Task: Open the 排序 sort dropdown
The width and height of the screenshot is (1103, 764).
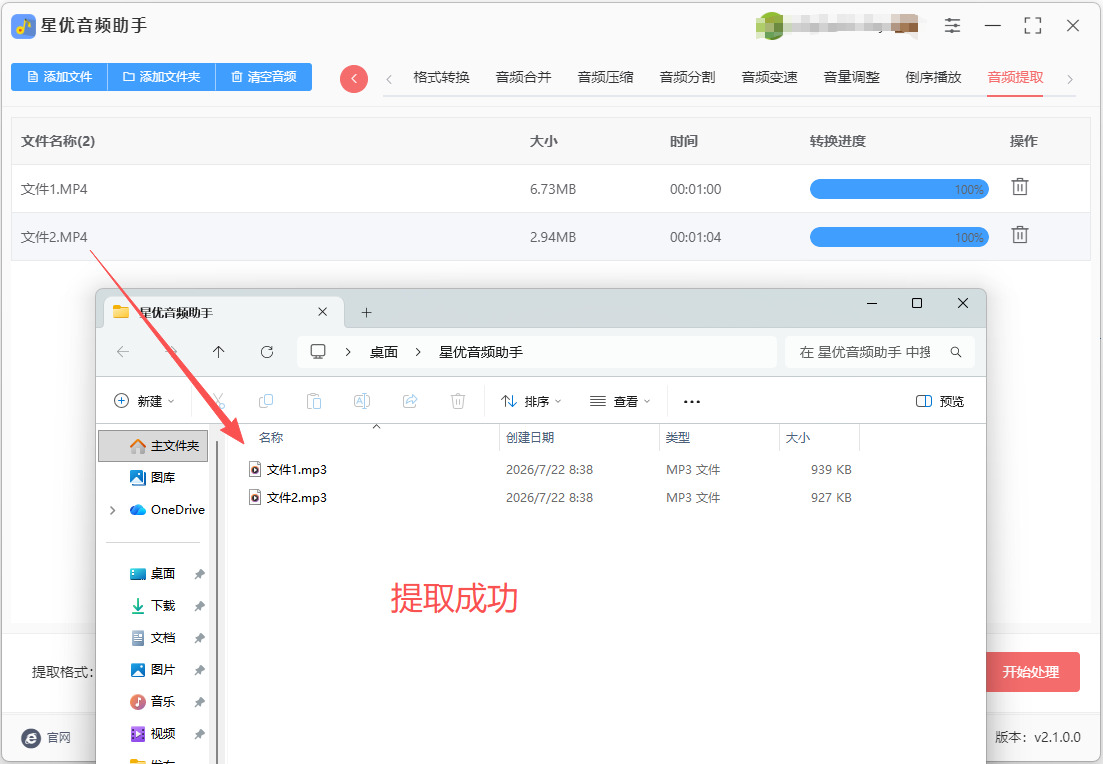Action: (531, 401)
